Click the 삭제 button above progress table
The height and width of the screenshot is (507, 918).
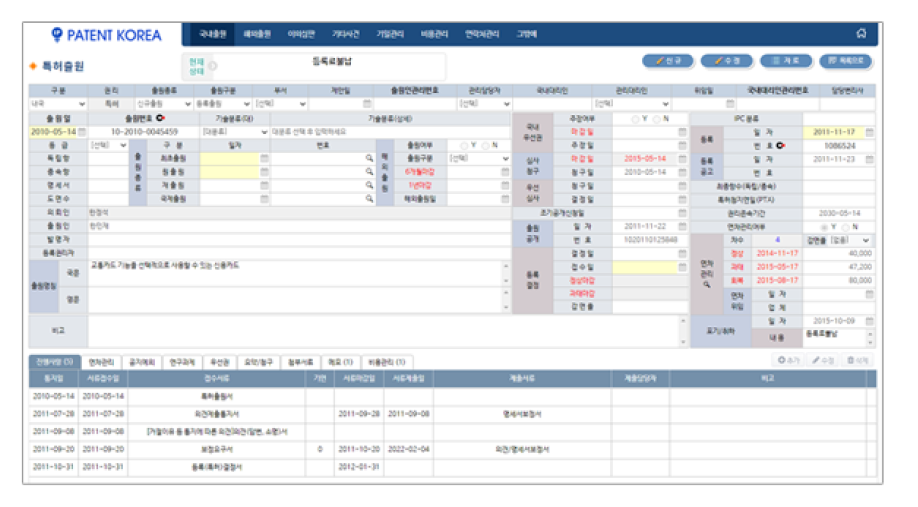858,360
